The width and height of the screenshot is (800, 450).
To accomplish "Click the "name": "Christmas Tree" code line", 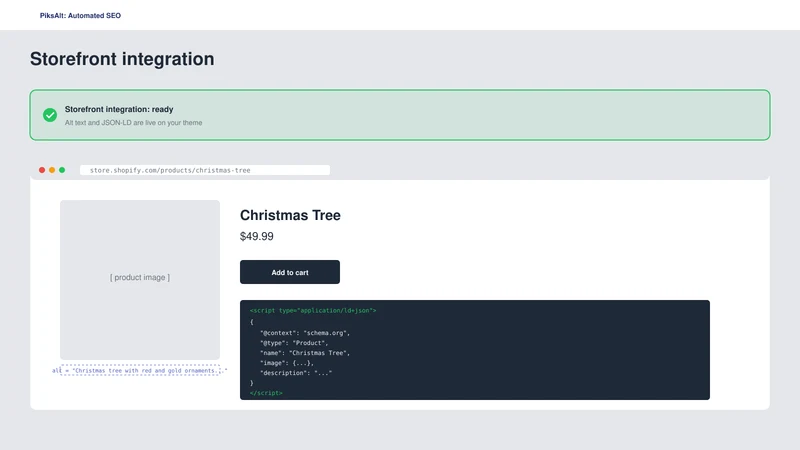I will pos(305,353).
